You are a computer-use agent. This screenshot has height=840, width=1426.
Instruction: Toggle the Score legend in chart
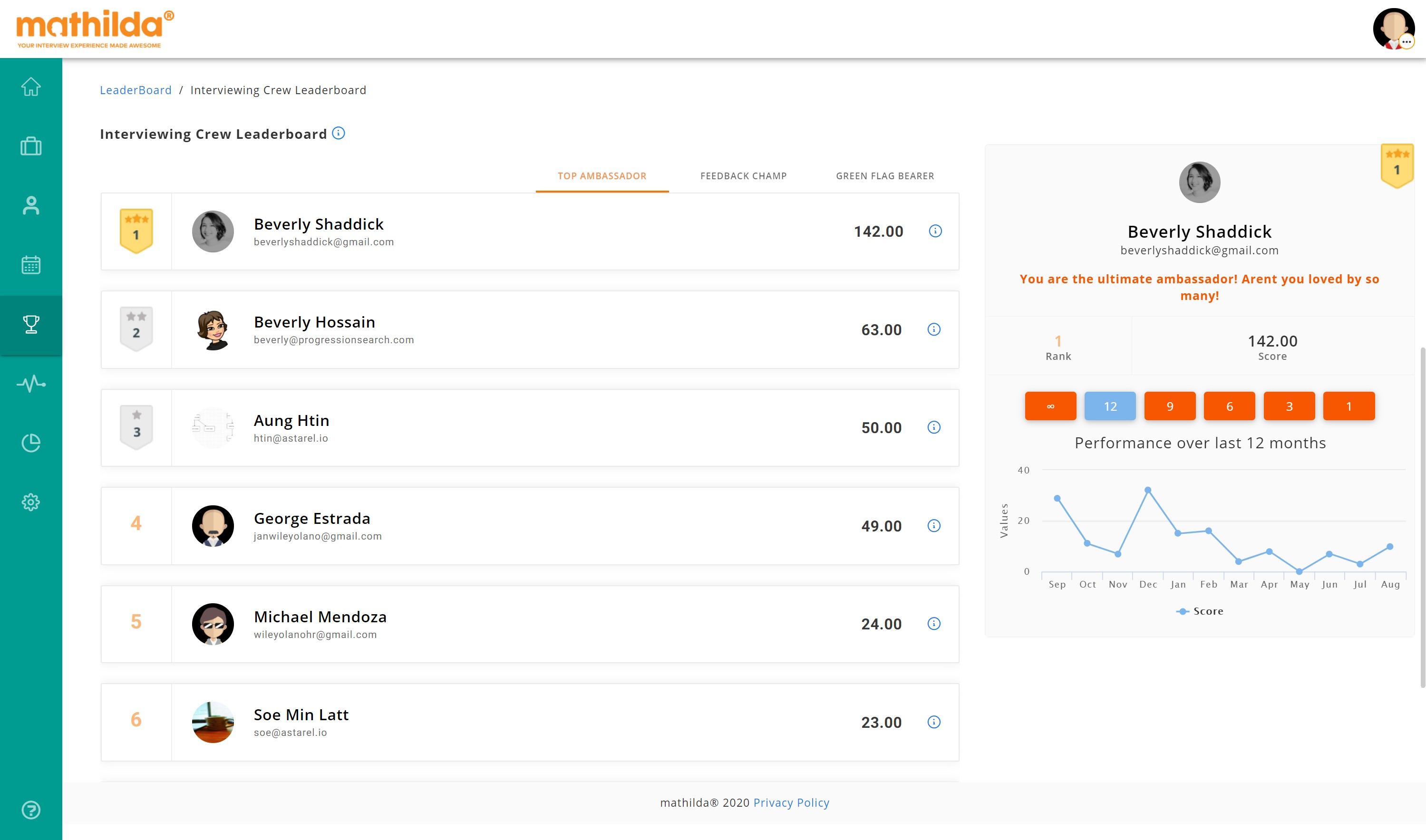click(1200, 611)
